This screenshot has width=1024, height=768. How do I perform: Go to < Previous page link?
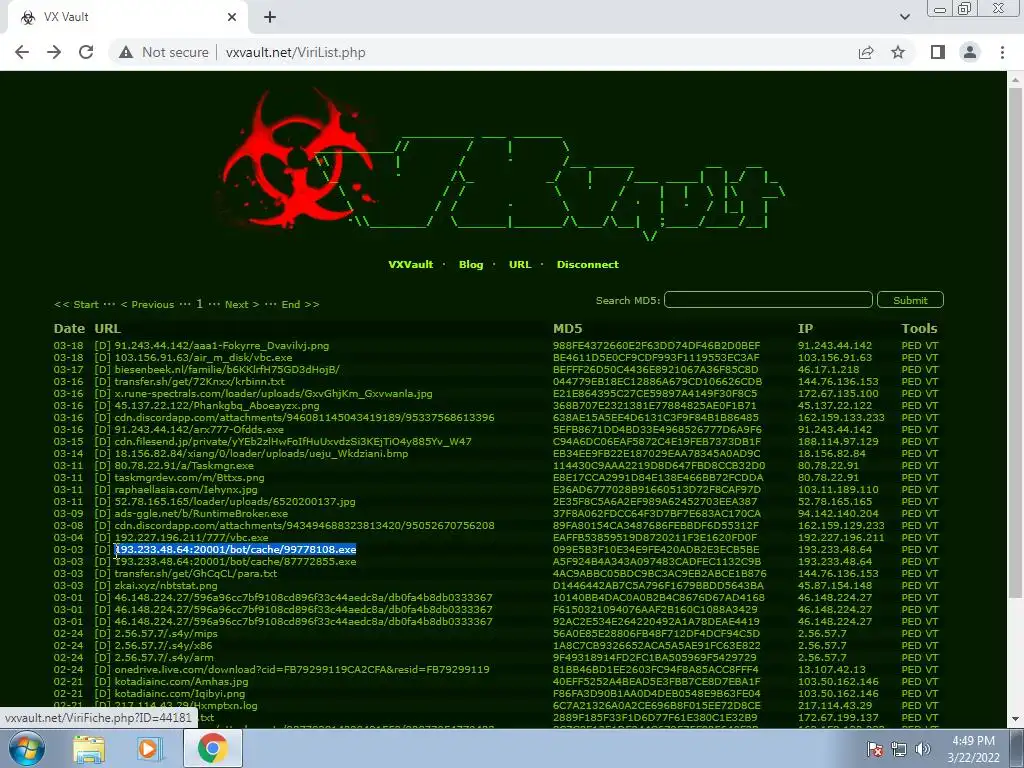tap(148, 304)
